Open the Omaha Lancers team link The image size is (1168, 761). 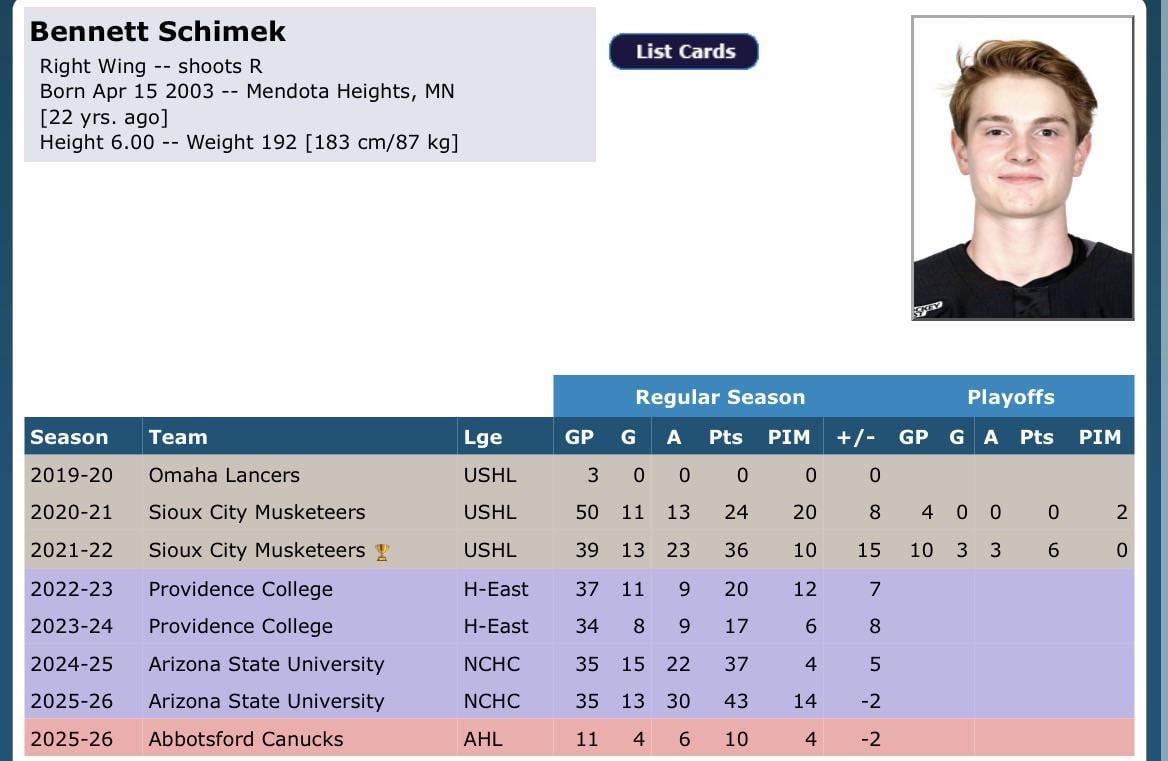point(224,475)
